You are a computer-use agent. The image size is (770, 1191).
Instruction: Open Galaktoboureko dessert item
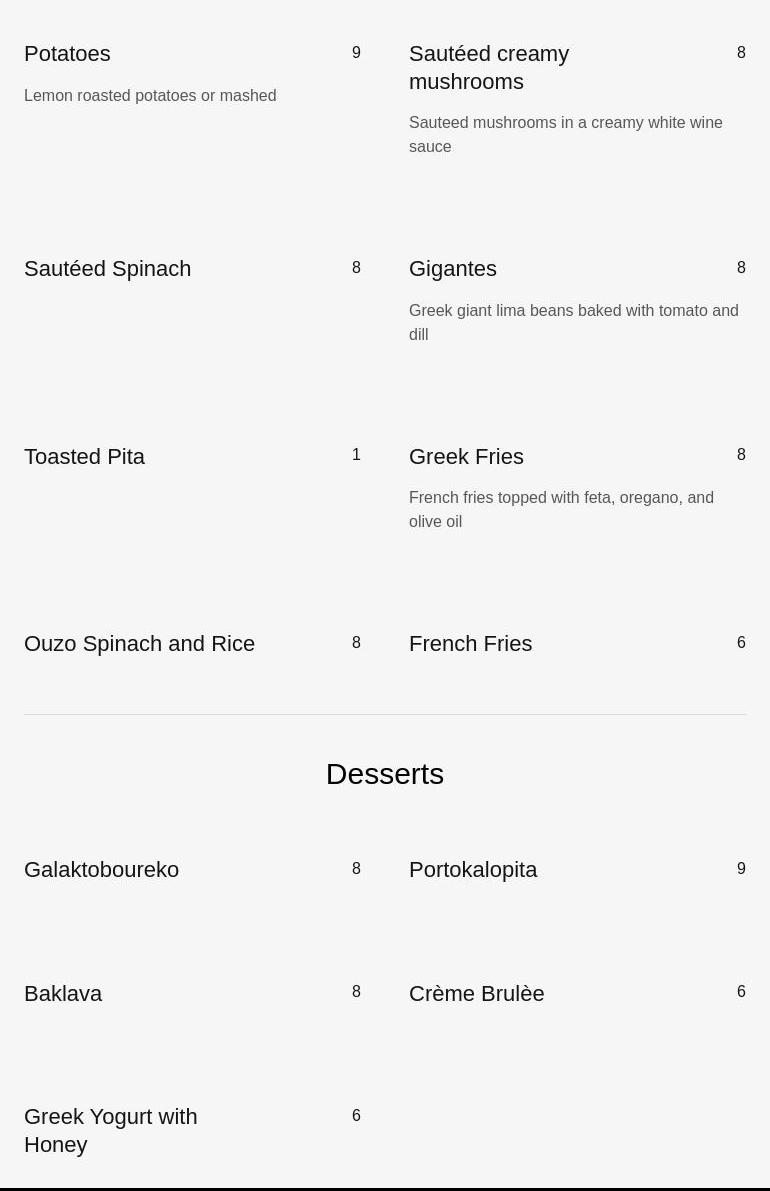pyautogui.click(x=101, y=870)
